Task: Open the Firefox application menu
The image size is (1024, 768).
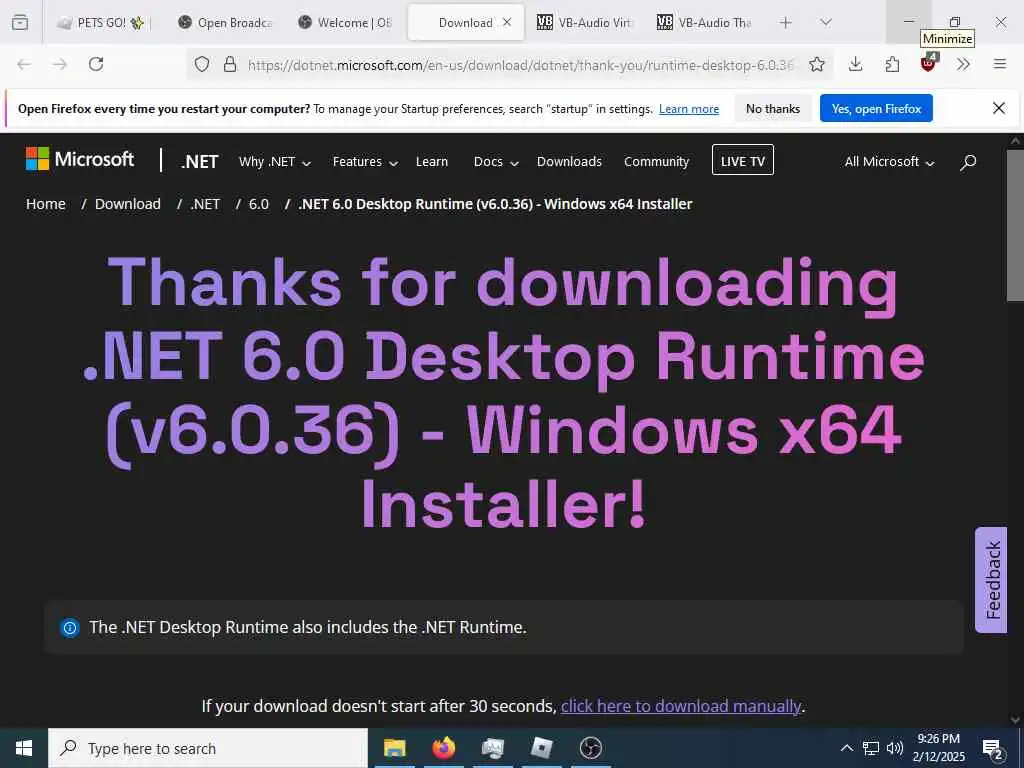Action: click(1000, 64)
